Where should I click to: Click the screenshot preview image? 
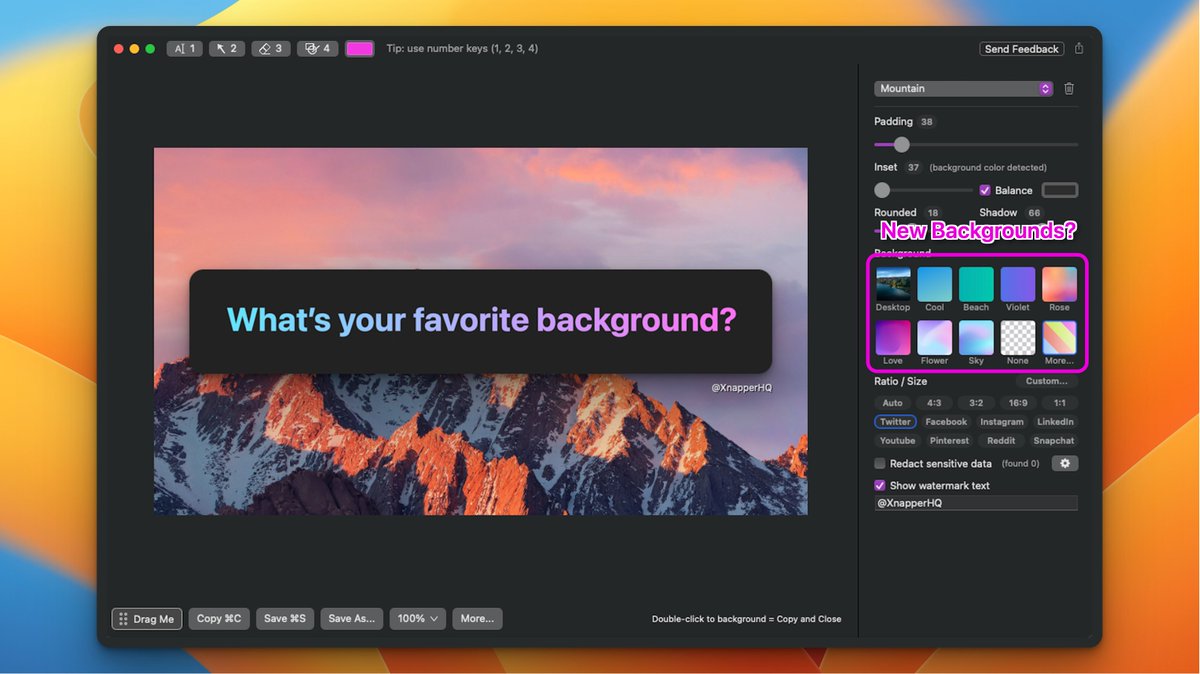click(x=481, y=332)
